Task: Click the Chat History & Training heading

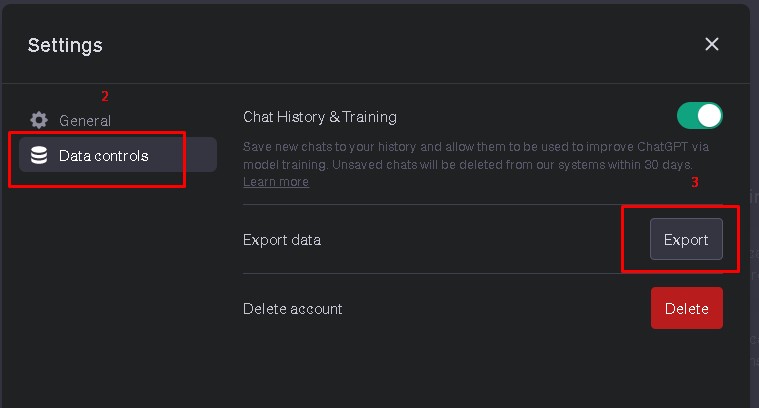Action: [320, 117]
